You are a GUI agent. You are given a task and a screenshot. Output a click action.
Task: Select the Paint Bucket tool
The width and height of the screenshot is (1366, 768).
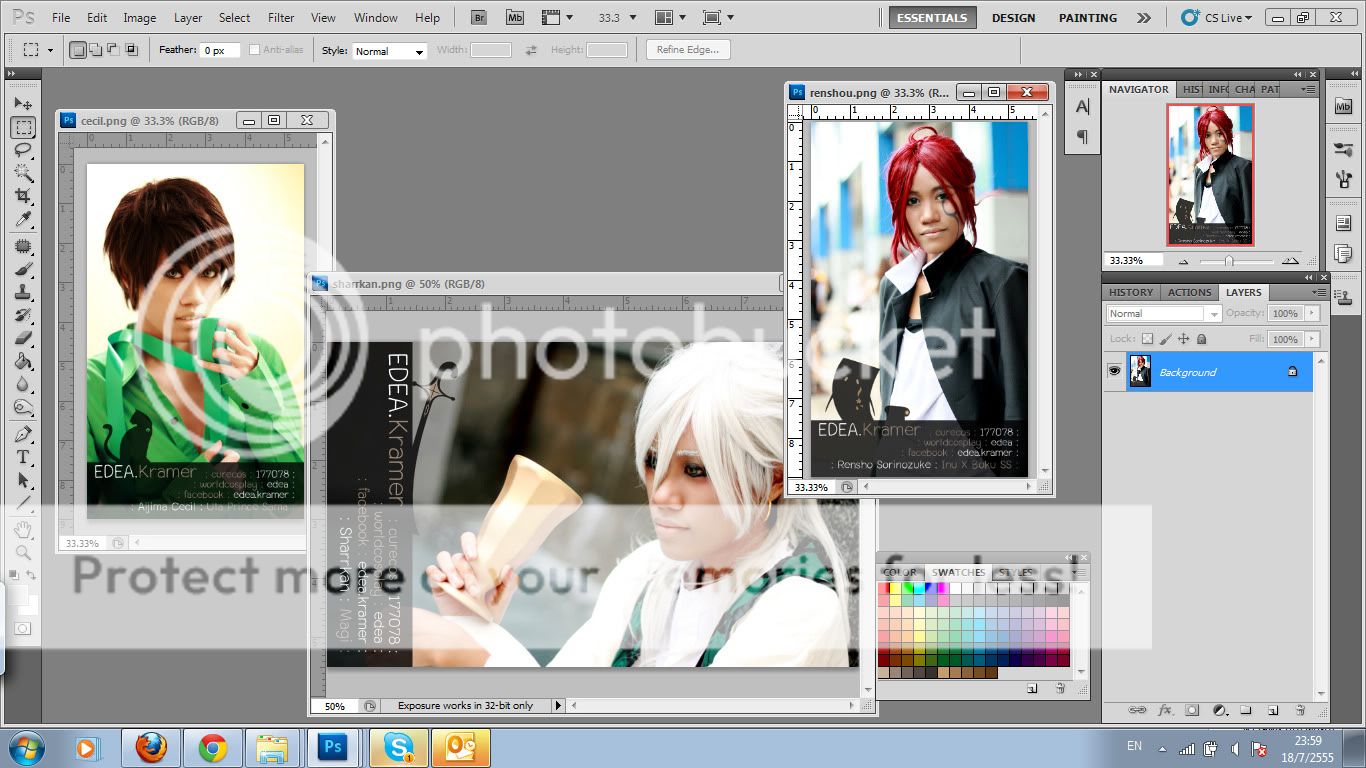[x=23, y=361]
